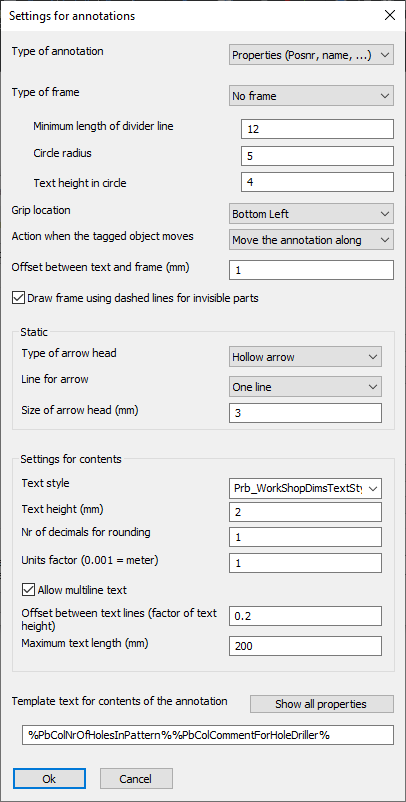Viewport: 406px width, 802px height.
Task: Expand the Text style dropdown
Action: click(x=305, y=489)
